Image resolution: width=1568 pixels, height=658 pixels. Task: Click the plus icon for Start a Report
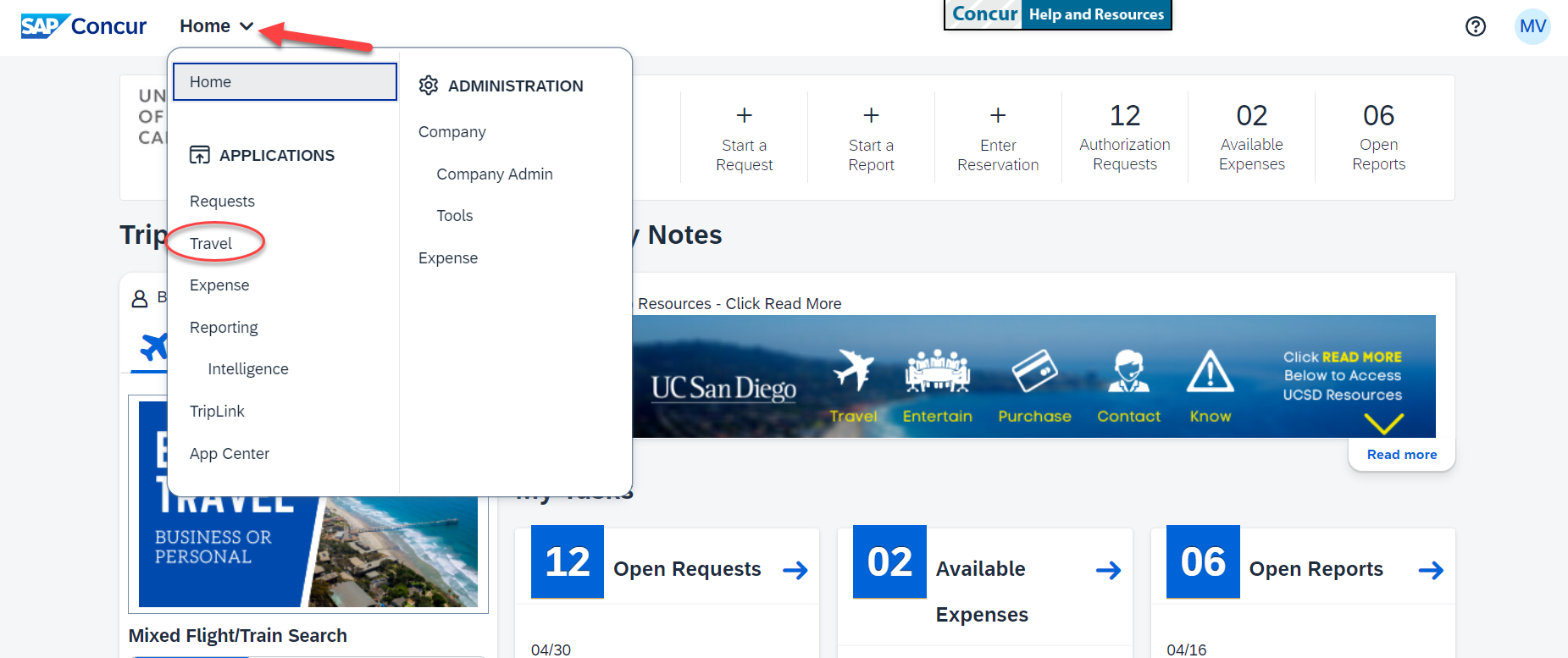[871, 115]
